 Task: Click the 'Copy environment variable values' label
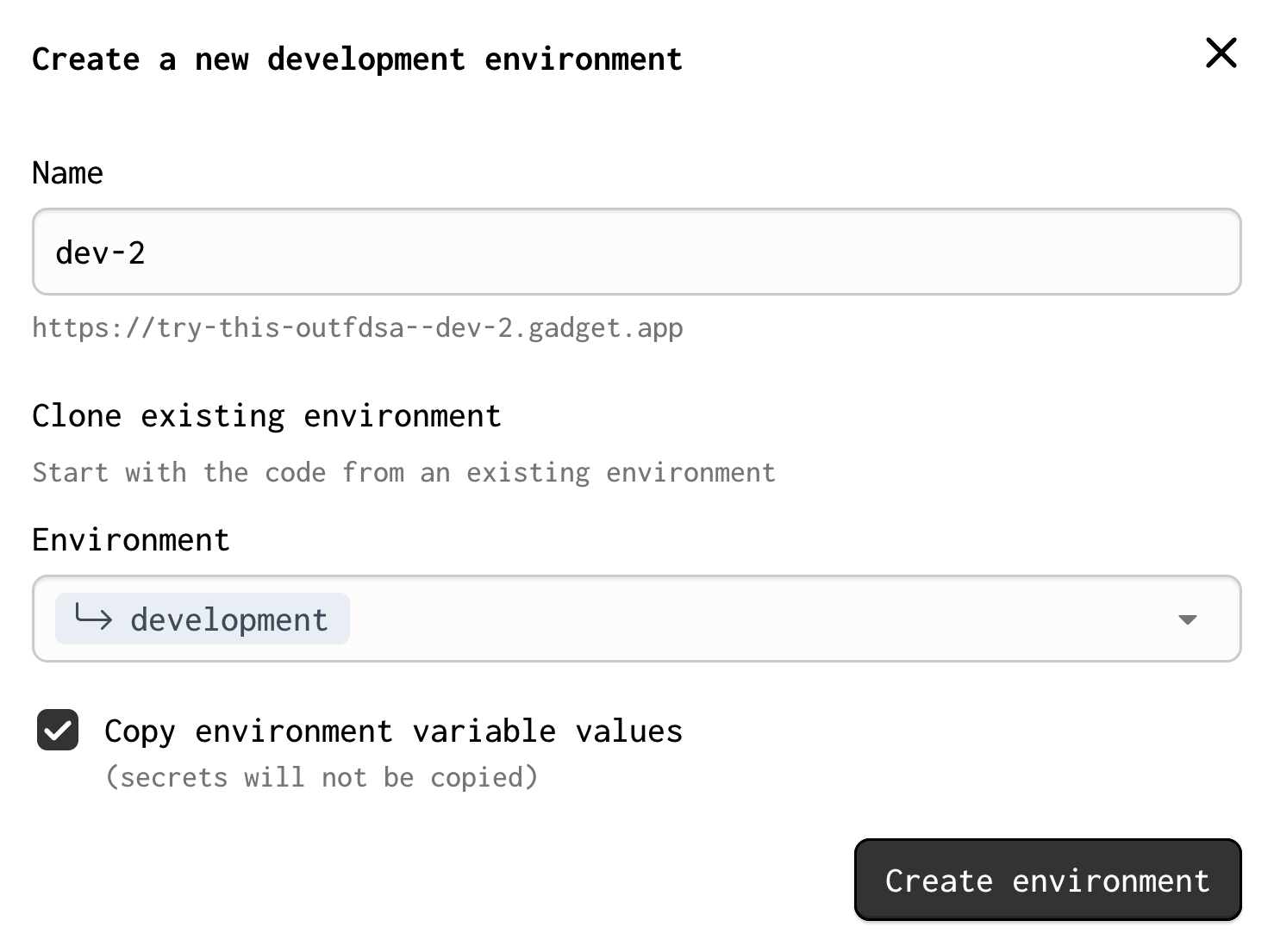click(393, 731)
